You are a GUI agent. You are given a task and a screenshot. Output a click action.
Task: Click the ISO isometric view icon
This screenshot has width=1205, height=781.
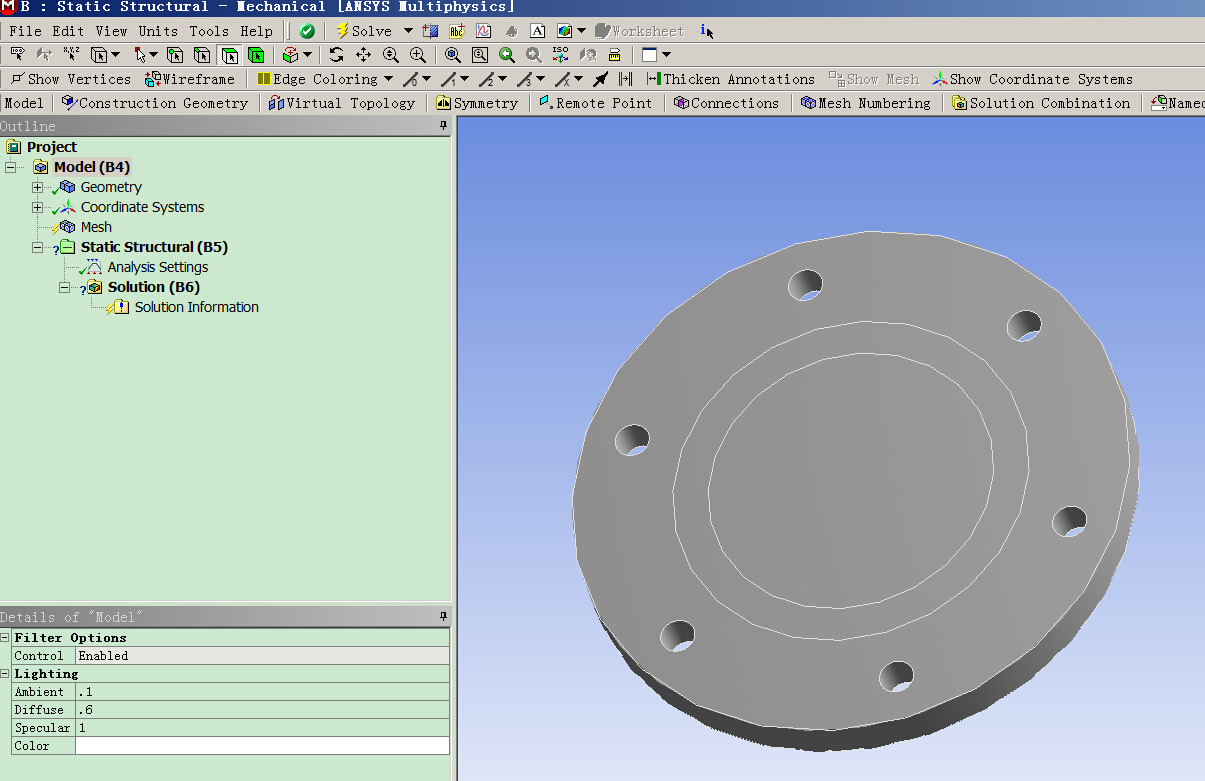pyautogui.click(x=561, y=55)
